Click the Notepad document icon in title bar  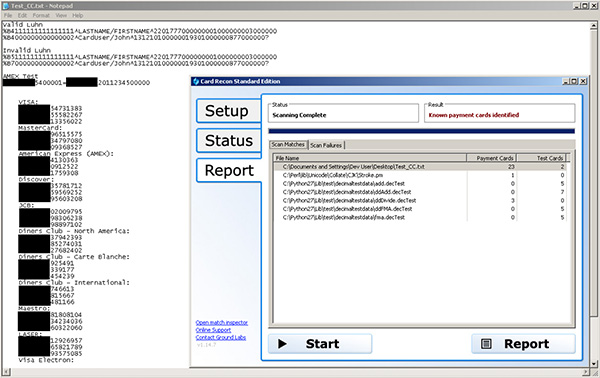coord(6,6)
